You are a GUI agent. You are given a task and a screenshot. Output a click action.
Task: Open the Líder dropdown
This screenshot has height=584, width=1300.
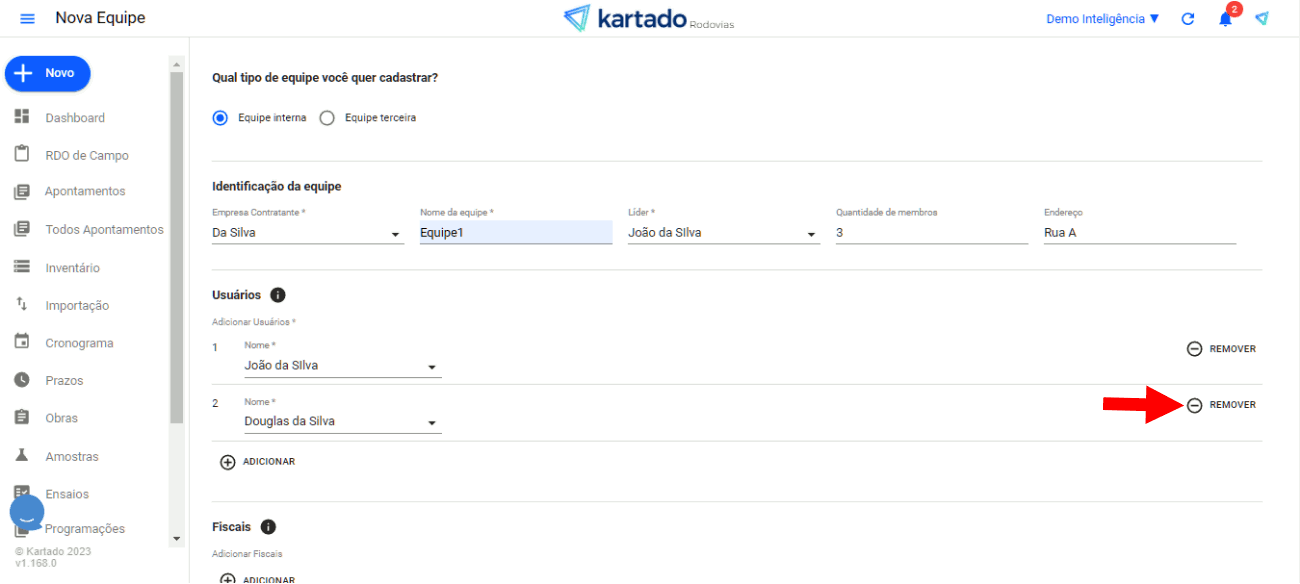click(x=811, y=235)
